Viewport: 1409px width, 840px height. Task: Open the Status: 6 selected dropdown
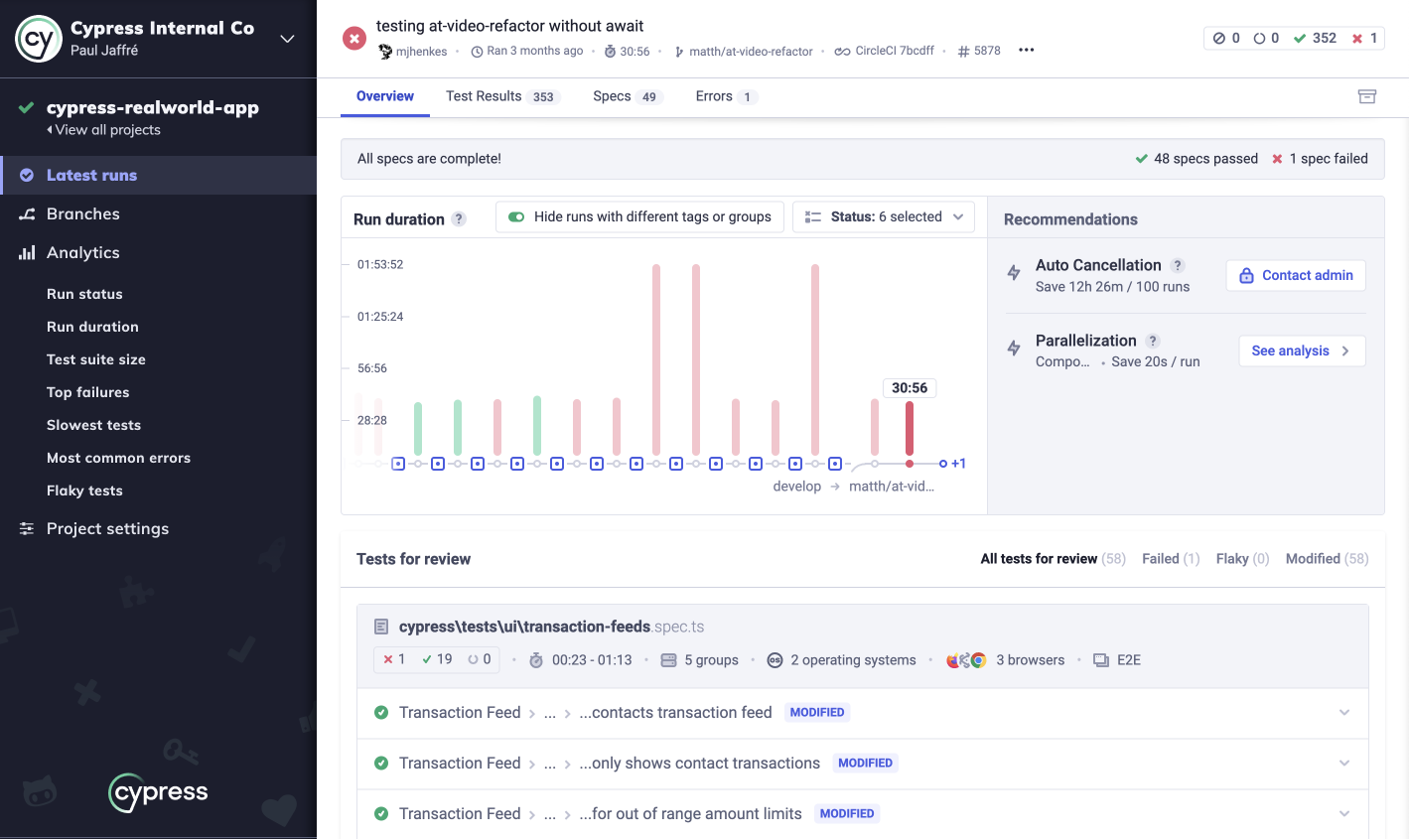tap(884, 216)
